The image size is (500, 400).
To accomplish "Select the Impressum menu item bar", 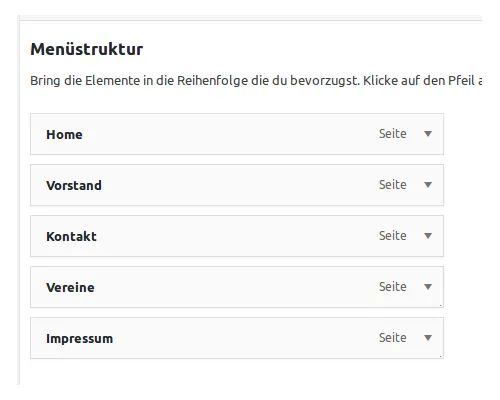I will point(237,338).
